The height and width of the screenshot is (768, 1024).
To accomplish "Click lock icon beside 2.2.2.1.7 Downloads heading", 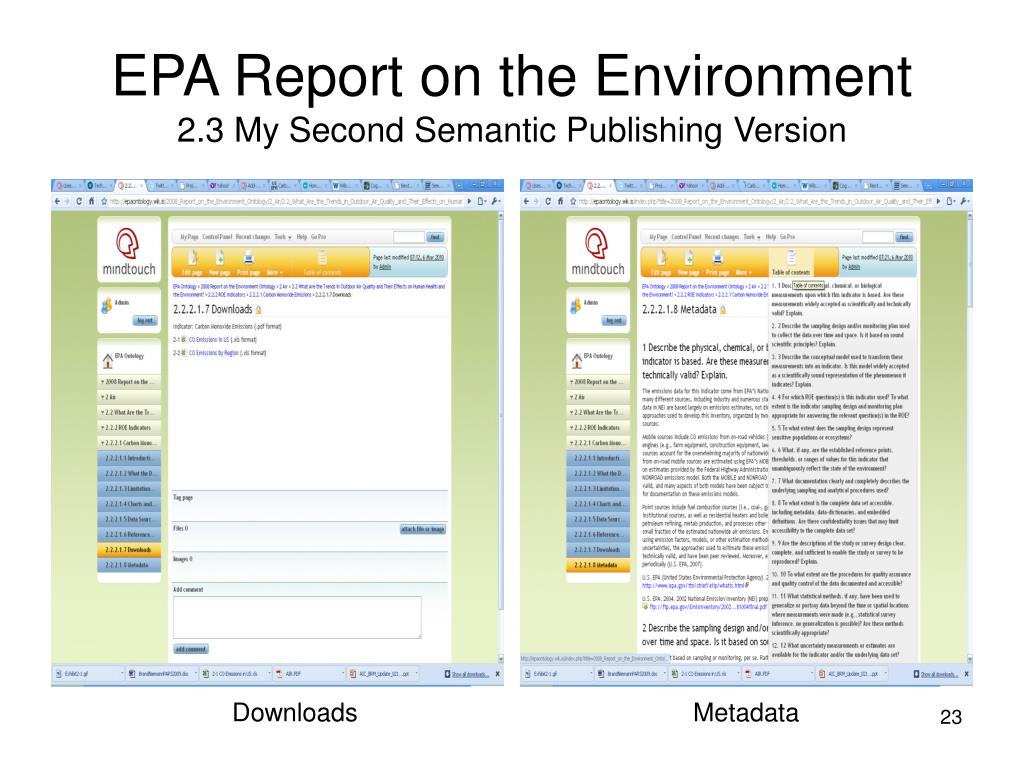I will click(x=259, y=310).
